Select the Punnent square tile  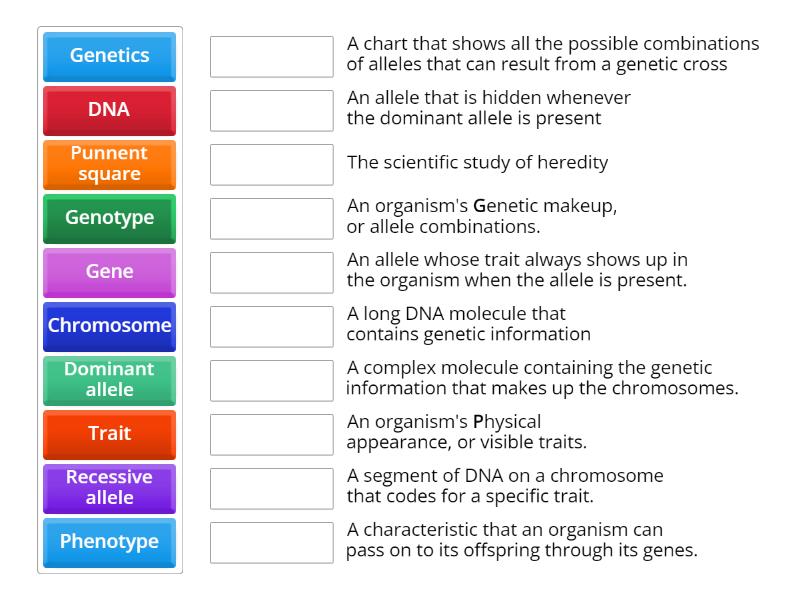[x=109, y=165]
